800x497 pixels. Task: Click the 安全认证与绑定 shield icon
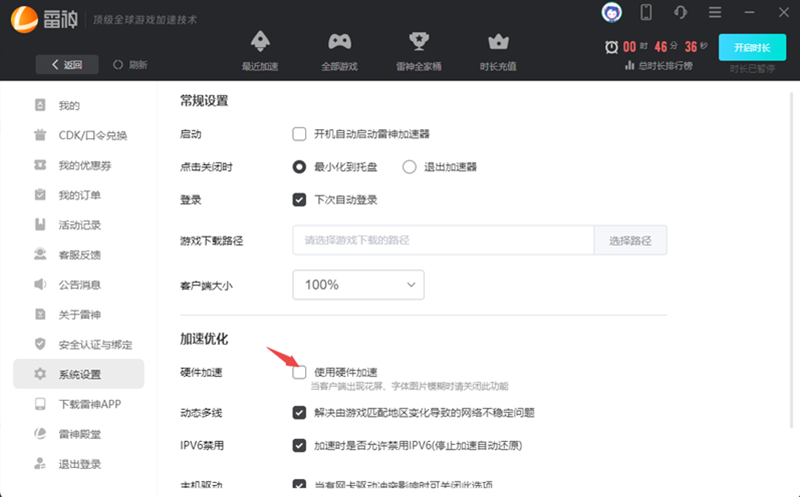40,344
